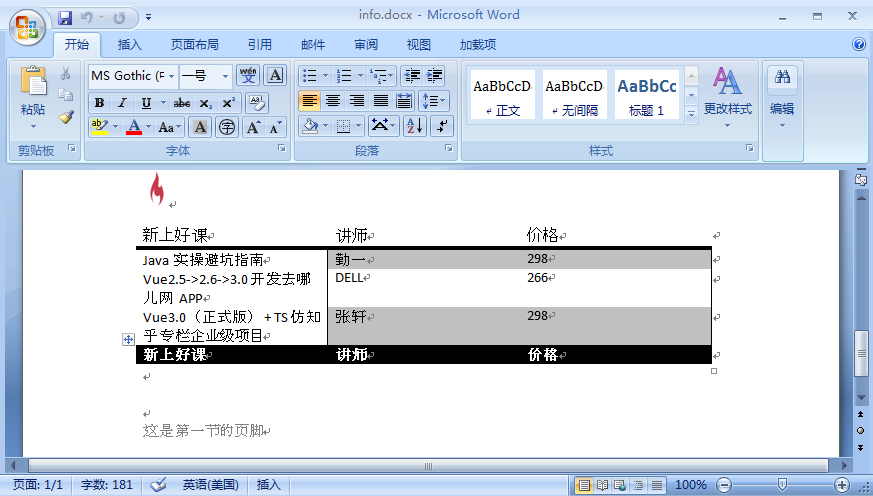
Task: Open the line spacing dropdown
Action: 434,101
